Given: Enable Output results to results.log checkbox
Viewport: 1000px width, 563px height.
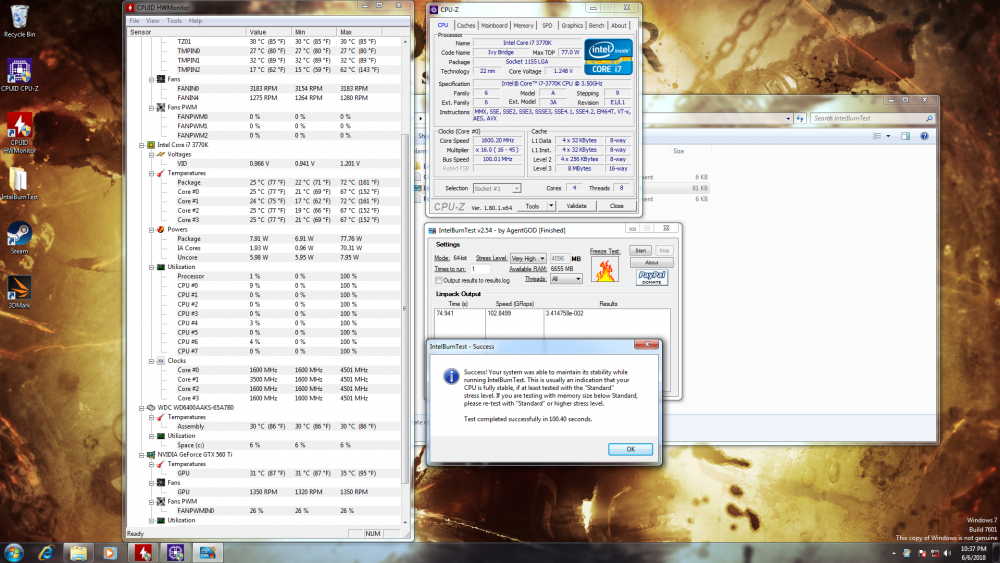Looking at the screenshot, I should click(438, 280).
